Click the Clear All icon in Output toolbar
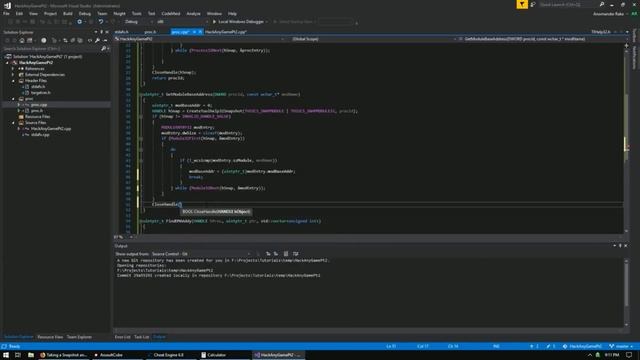Image resolution: width=640 pixels, height=360 pixels. click(x=286, y=254)
